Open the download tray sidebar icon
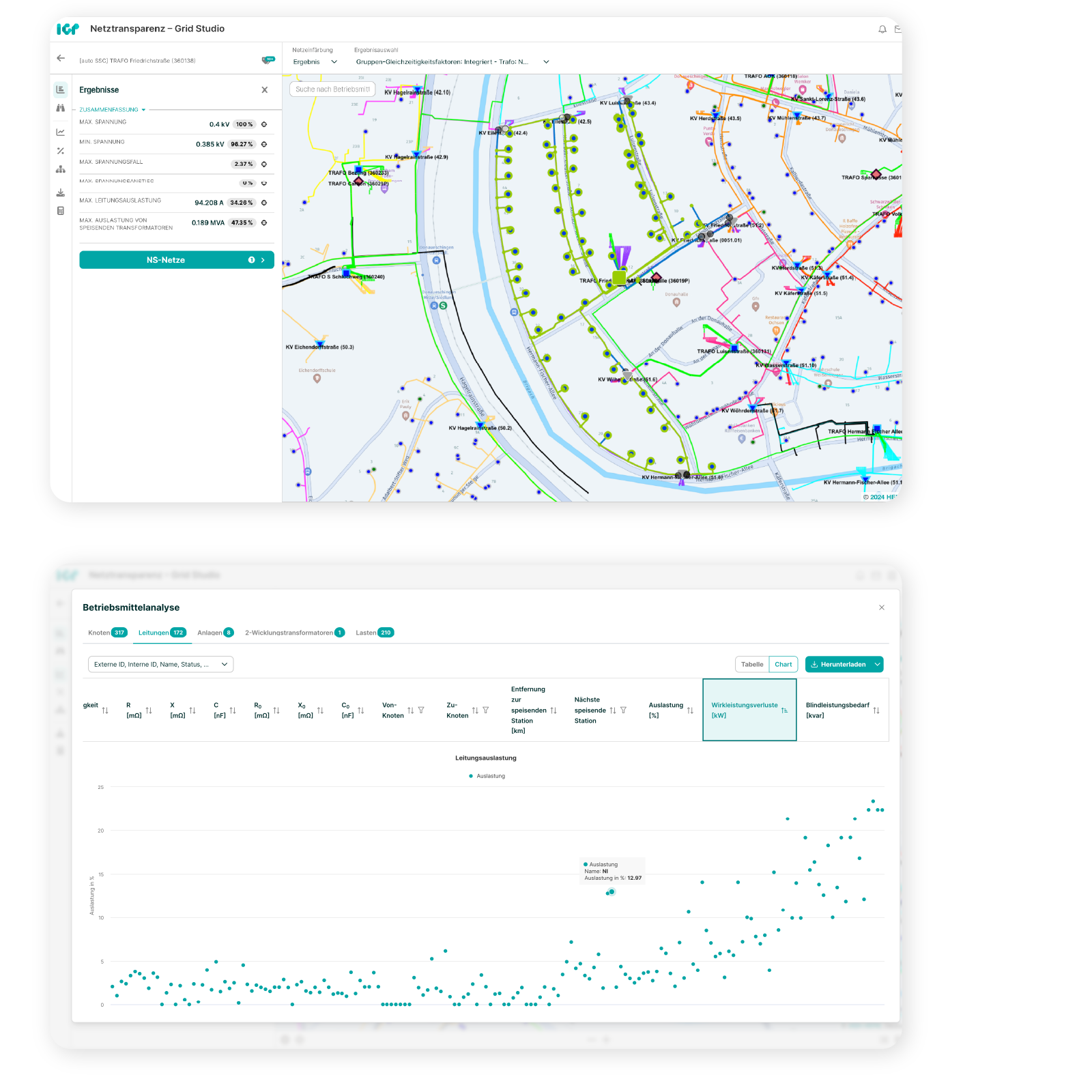The width and height of the screenshot is (1092, 1092). (61, 192)
